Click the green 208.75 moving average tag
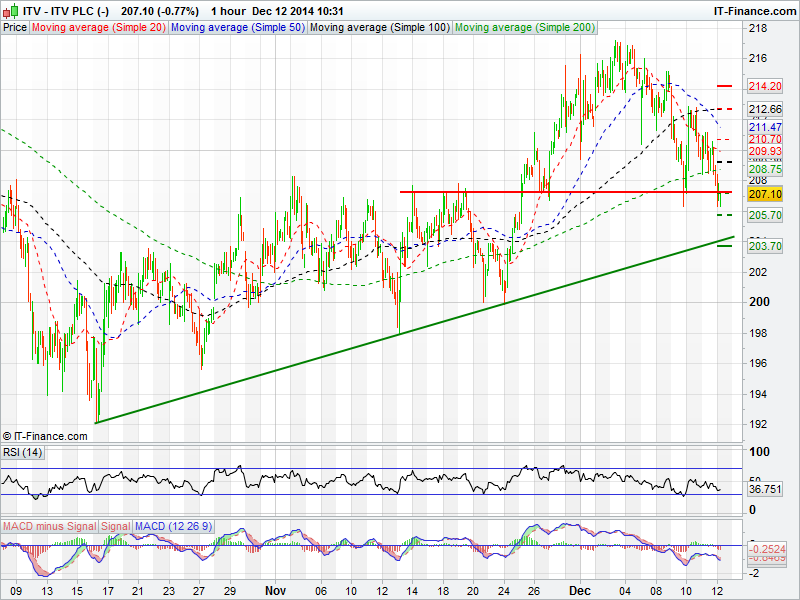 [764, 170]
